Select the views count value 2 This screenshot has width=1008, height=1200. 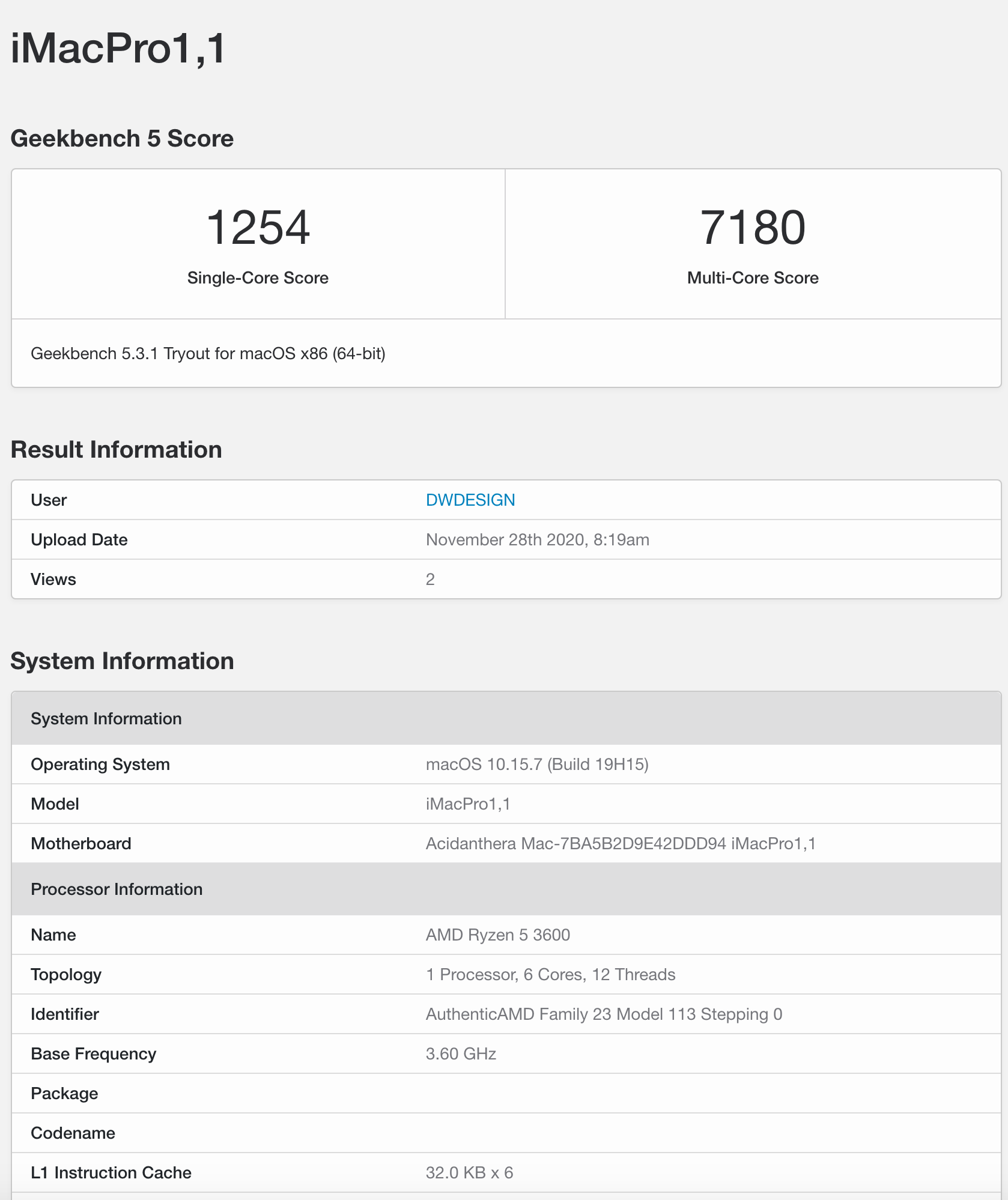tap(430, 579)
